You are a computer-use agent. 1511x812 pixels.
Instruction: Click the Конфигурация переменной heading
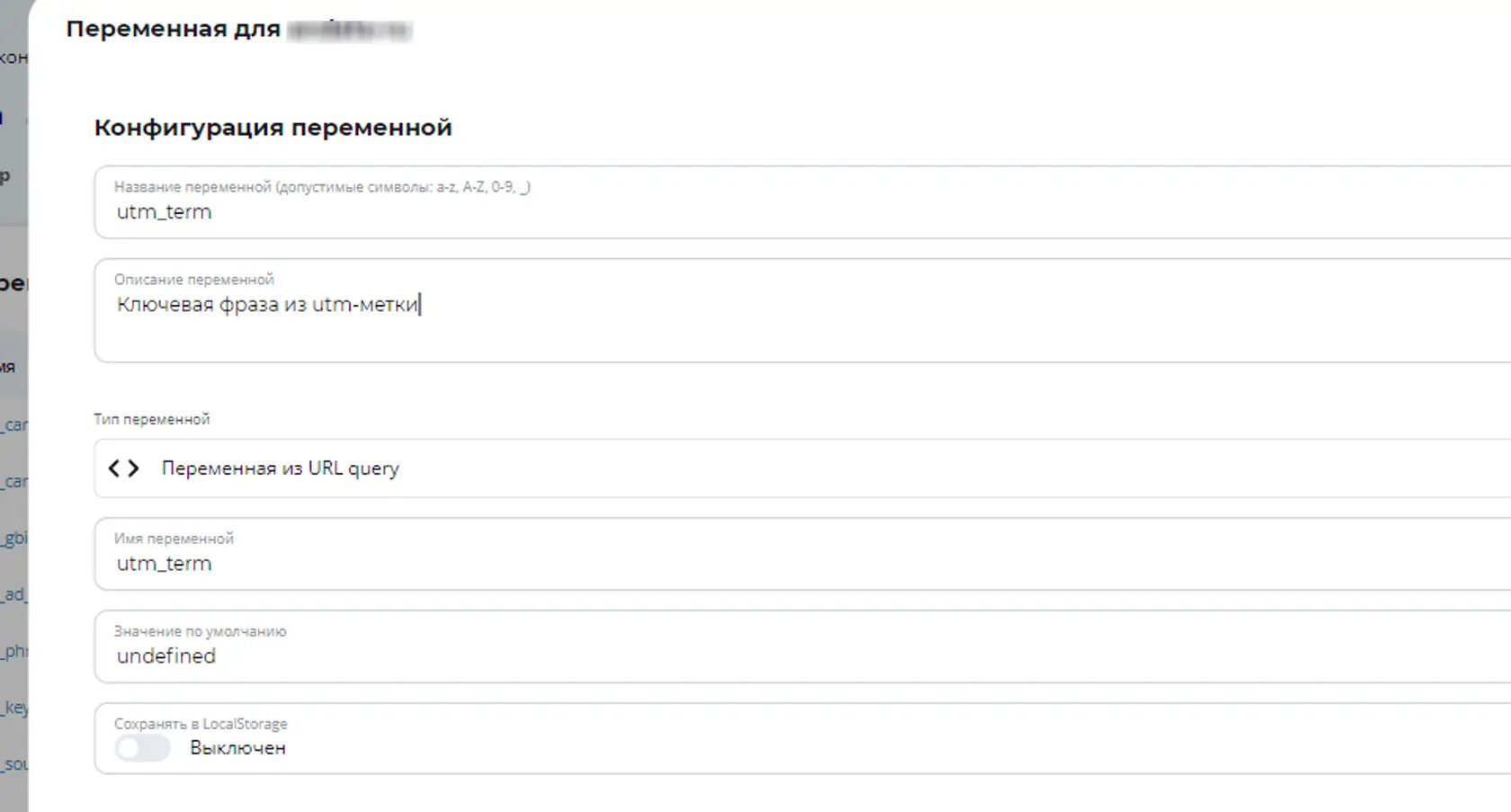(273, 128)
